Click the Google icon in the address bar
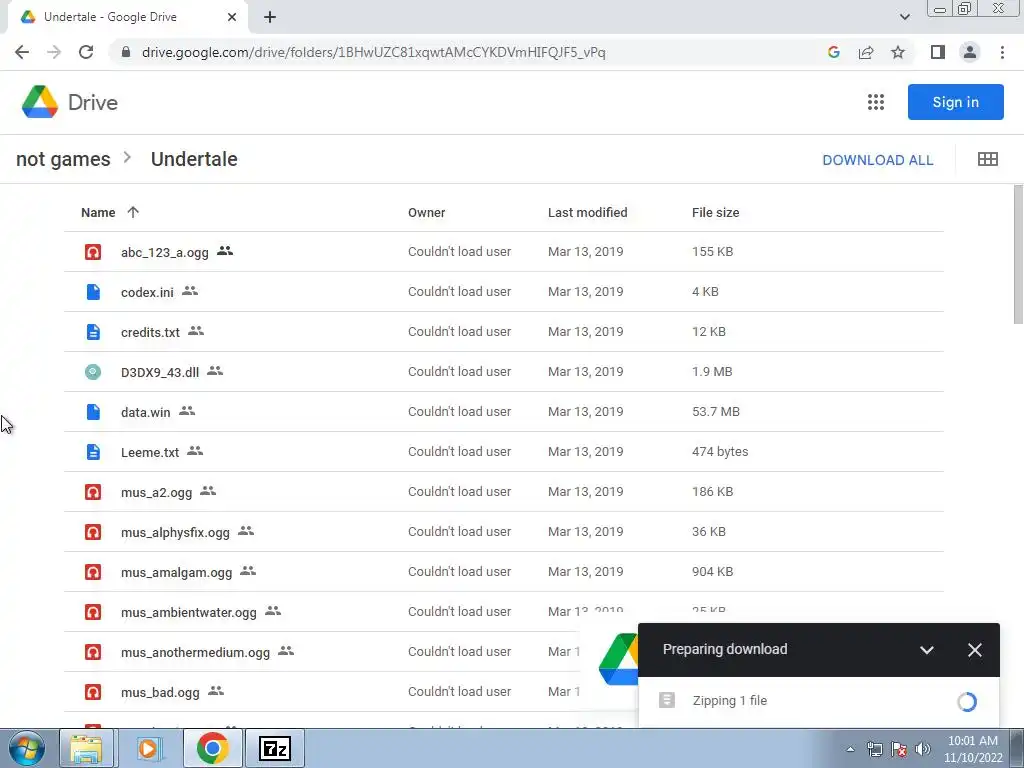The width and height of the screenshot is (1024, 768). [x=833, y=52]
